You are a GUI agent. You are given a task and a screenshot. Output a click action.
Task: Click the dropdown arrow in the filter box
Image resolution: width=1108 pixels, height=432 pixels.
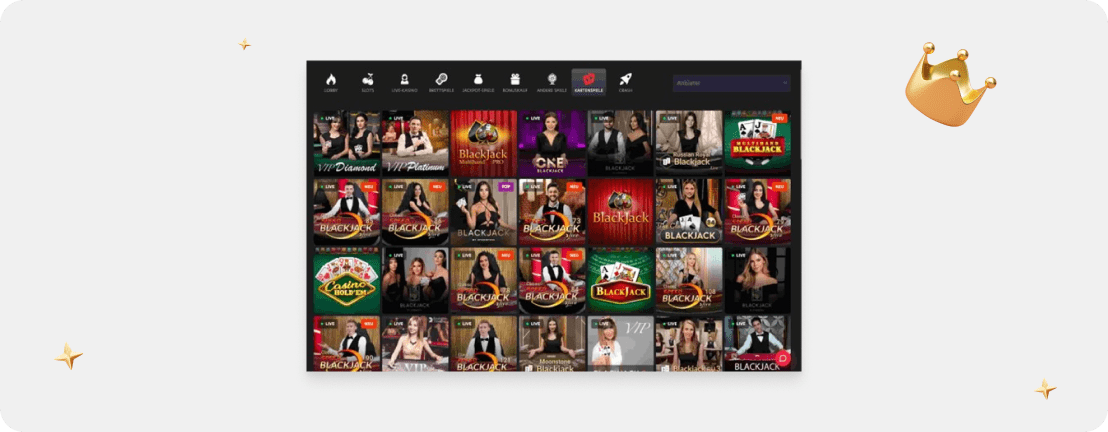(785, 84)
